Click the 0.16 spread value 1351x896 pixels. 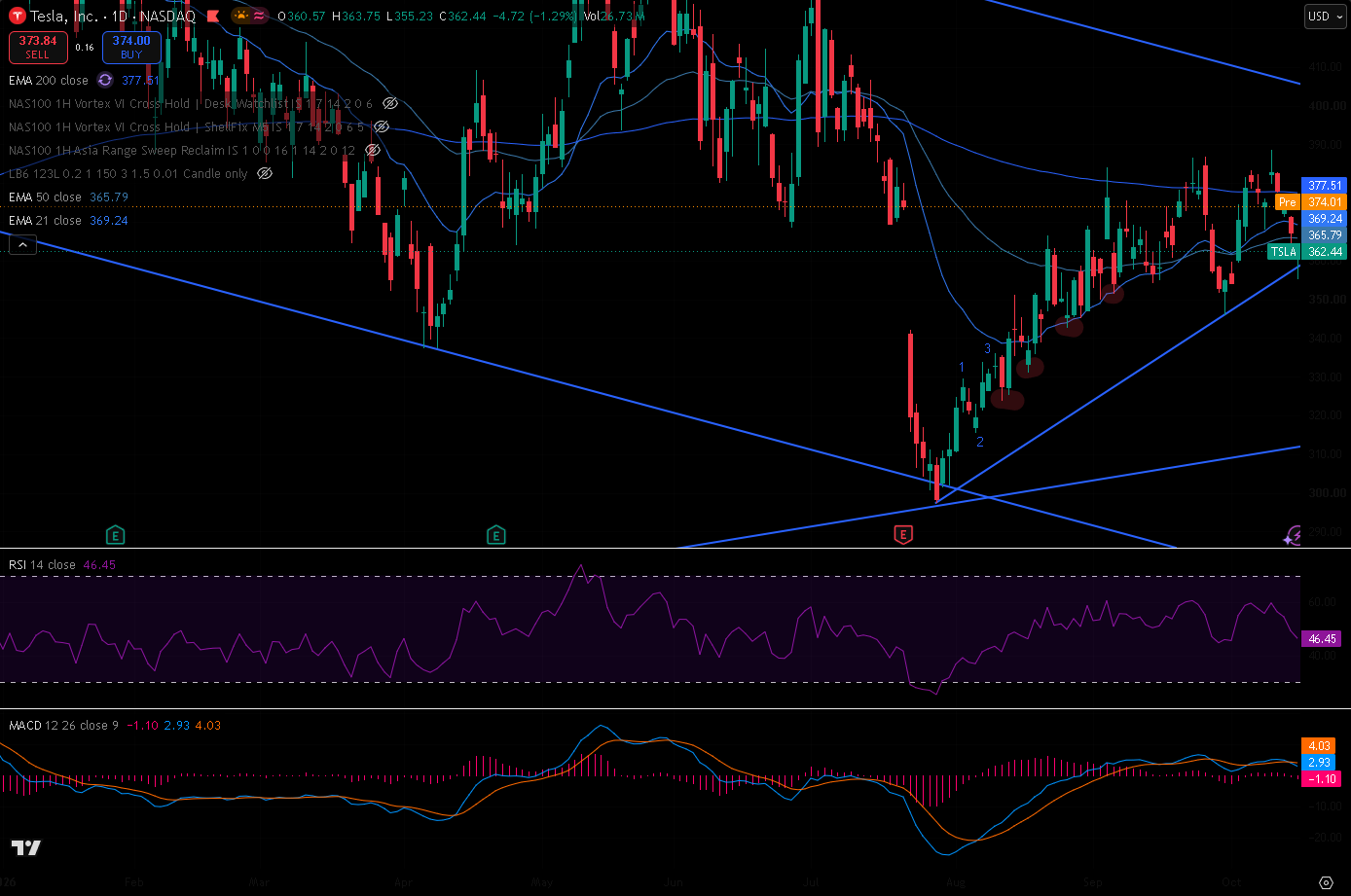coord(85,47)
